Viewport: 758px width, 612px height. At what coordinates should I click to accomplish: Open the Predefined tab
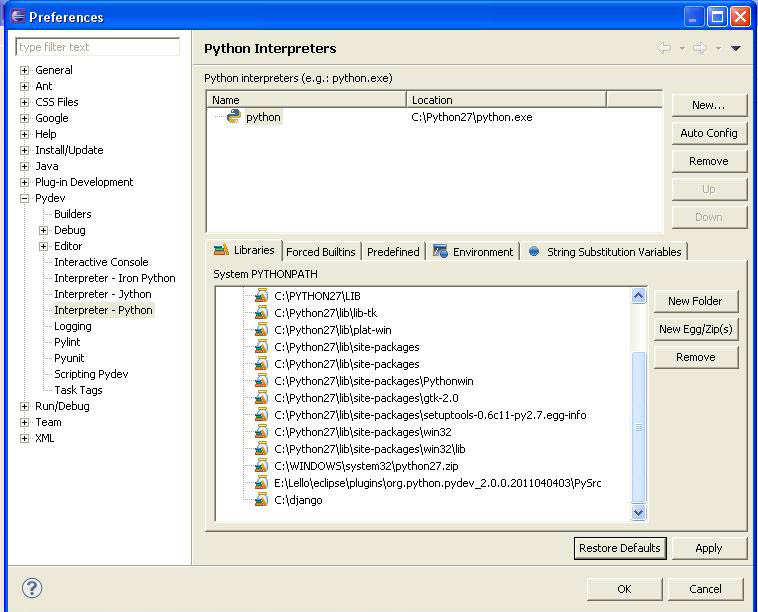[393, 252]
